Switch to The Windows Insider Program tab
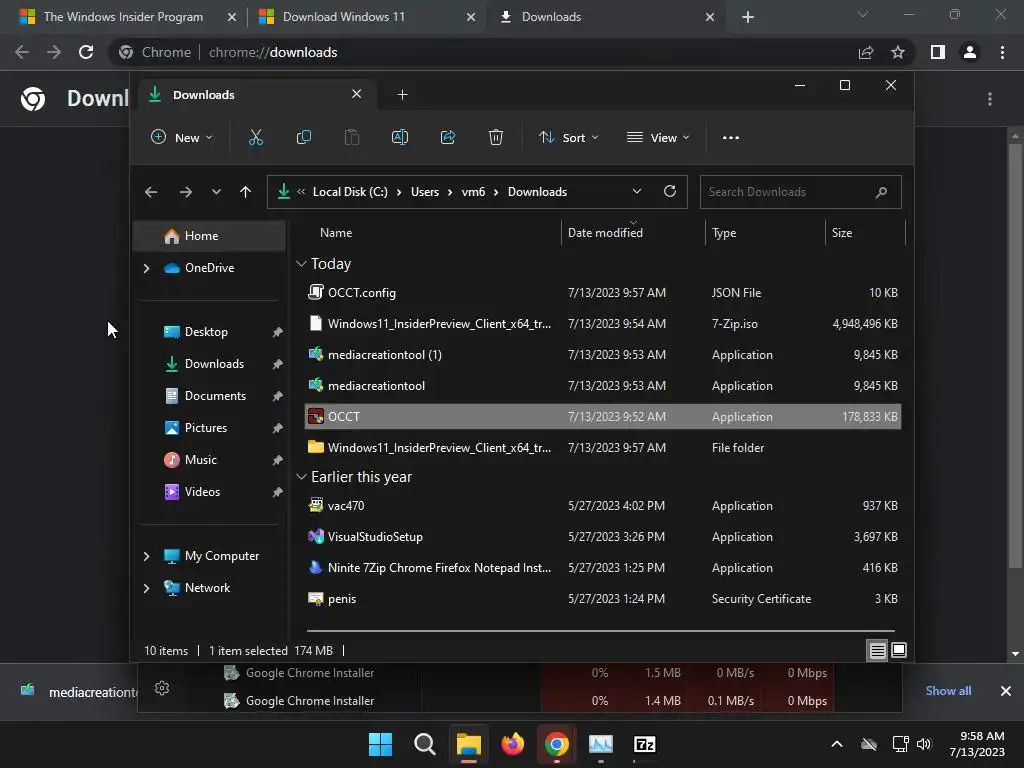This screenshot has width=1024, height=768. [x=125, y=17]
